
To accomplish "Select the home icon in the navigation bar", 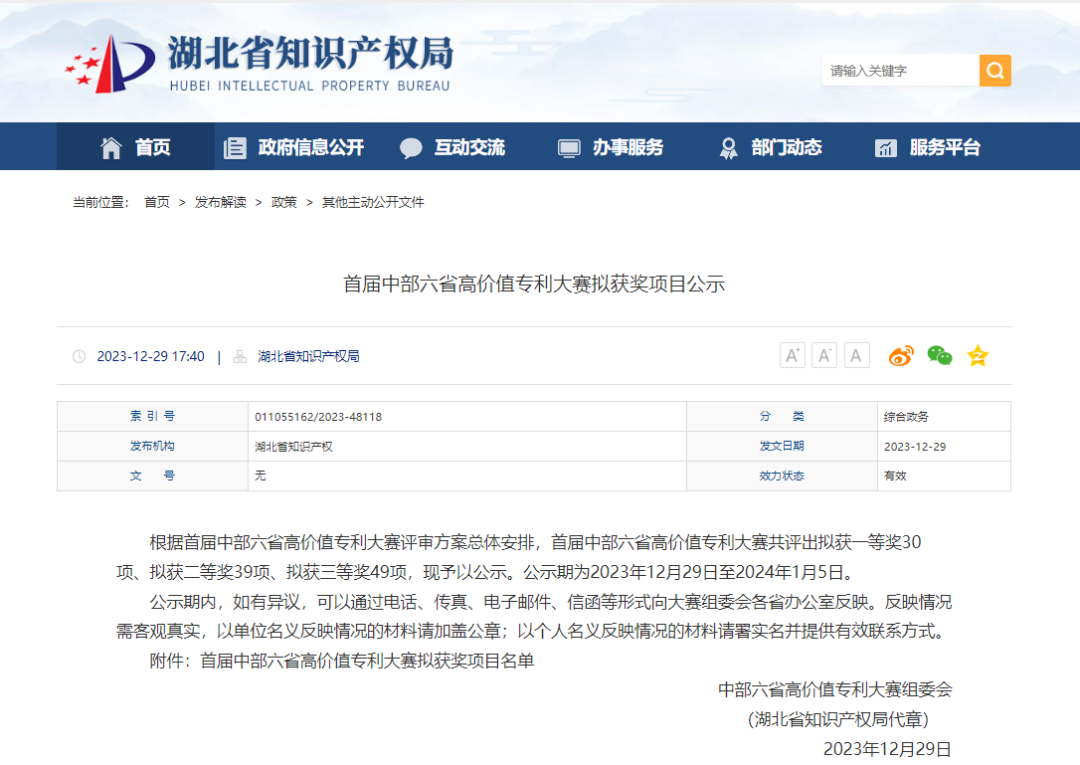I will click(110, 146).
